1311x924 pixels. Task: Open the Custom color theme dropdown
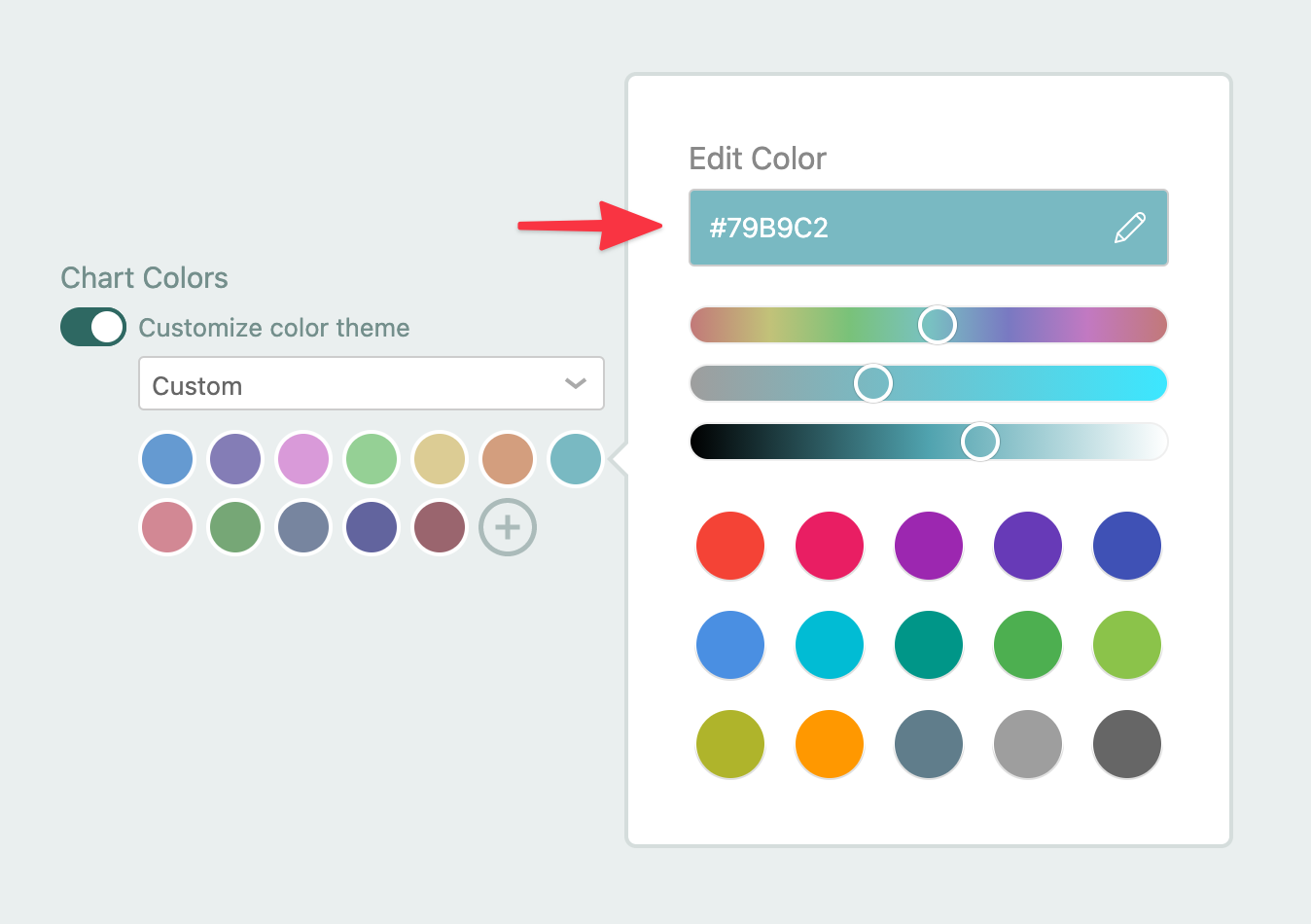coord(372,384)
